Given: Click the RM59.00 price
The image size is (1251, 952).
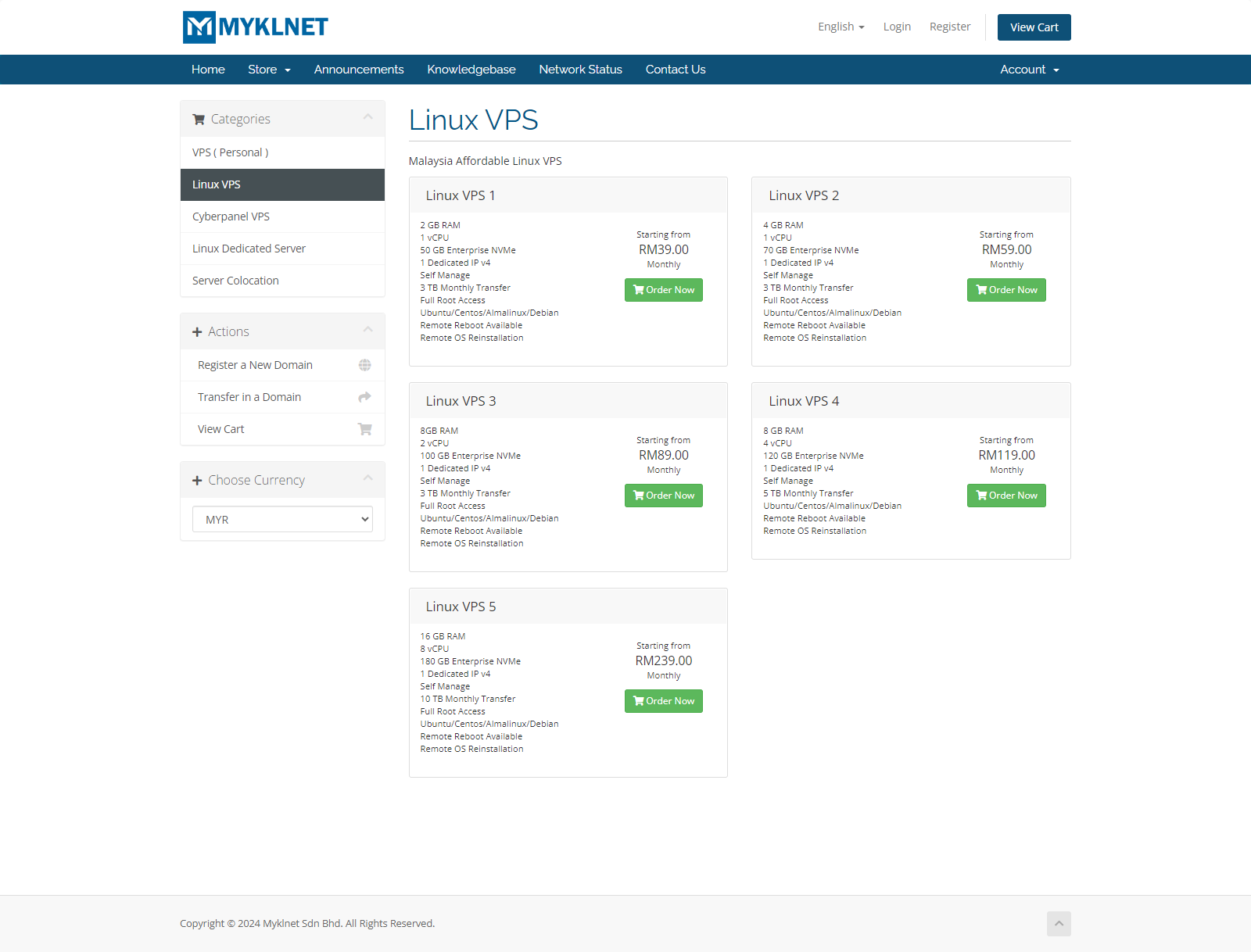Looking at the screenshot, I should coord(1006,249).
